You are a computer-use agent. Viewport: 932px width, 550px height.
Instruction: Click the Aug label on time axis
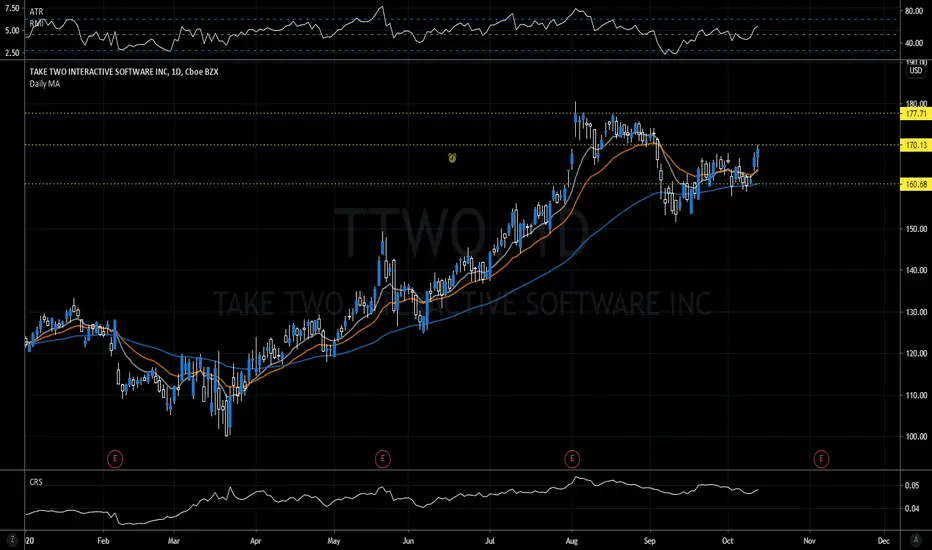[572, 540]
